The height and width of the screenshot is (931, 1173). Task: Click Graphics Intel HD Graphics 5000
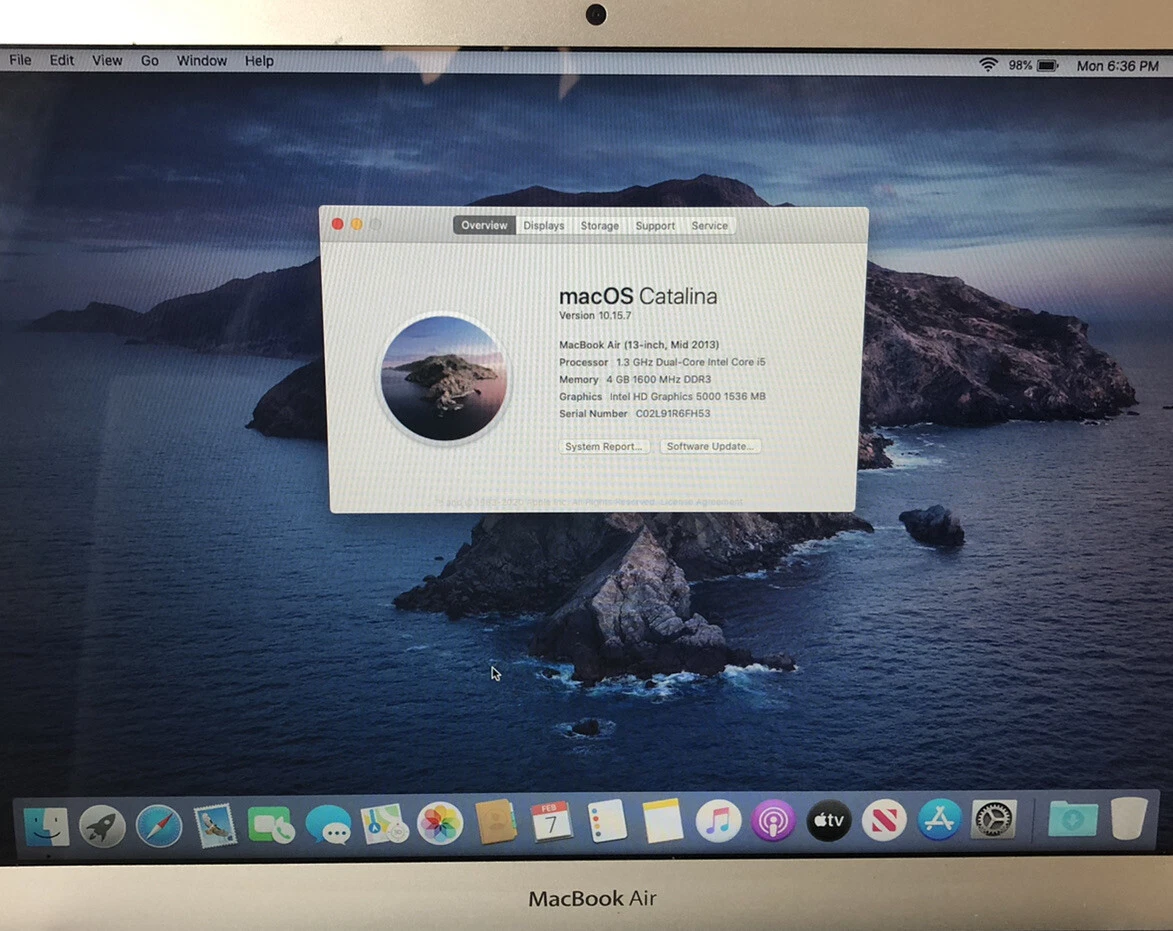click(662, 396)
